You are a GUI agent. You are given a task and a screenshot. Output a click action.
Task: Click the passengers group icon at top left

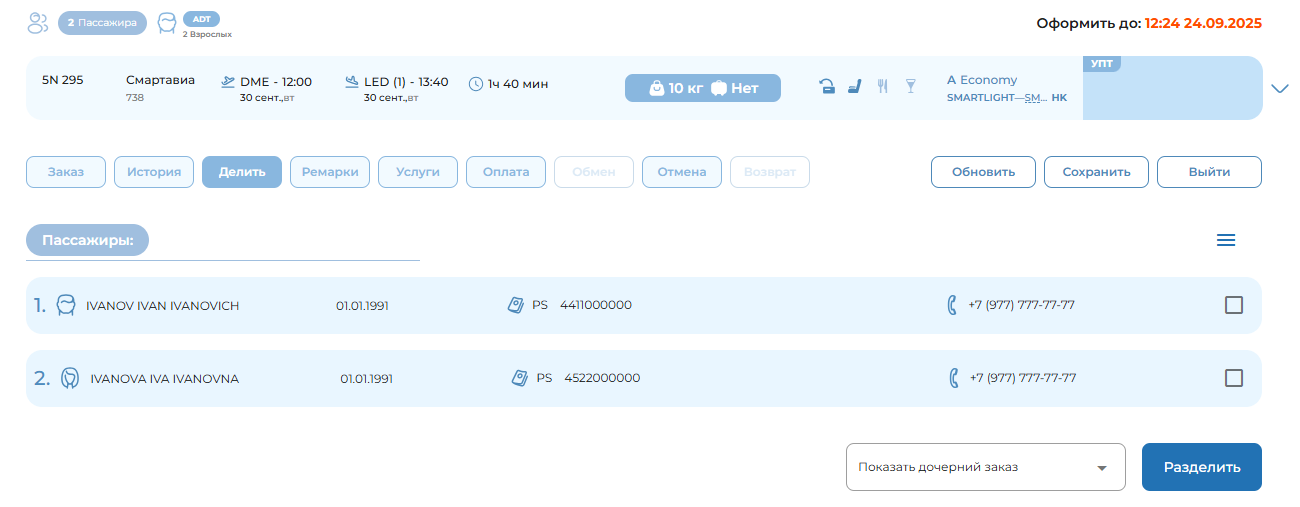[38, 23]
